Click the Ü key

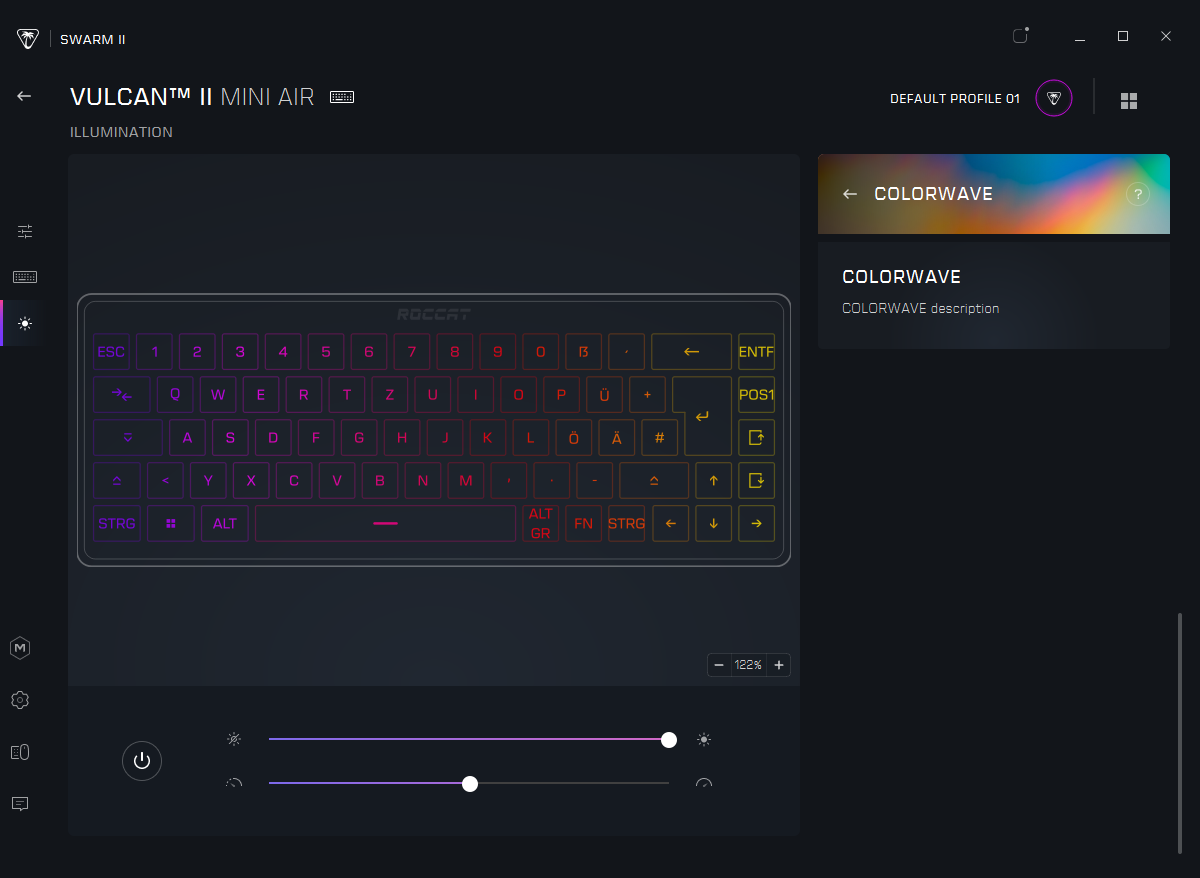click(x=604, y=395)
